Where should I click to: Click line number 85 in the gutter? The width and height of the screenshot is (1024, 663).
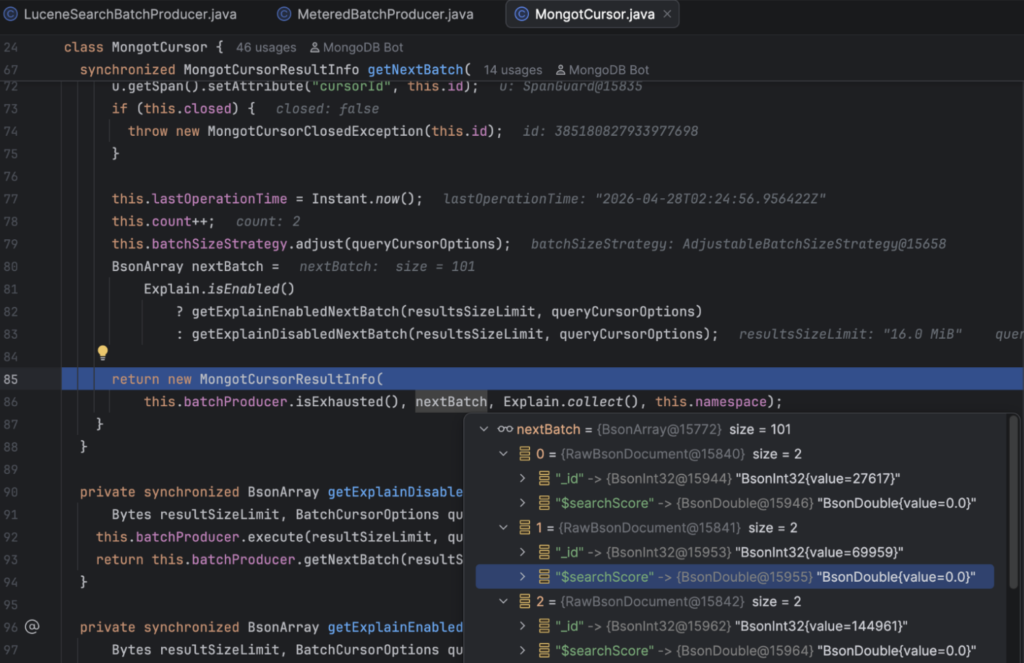pos(11,380)
